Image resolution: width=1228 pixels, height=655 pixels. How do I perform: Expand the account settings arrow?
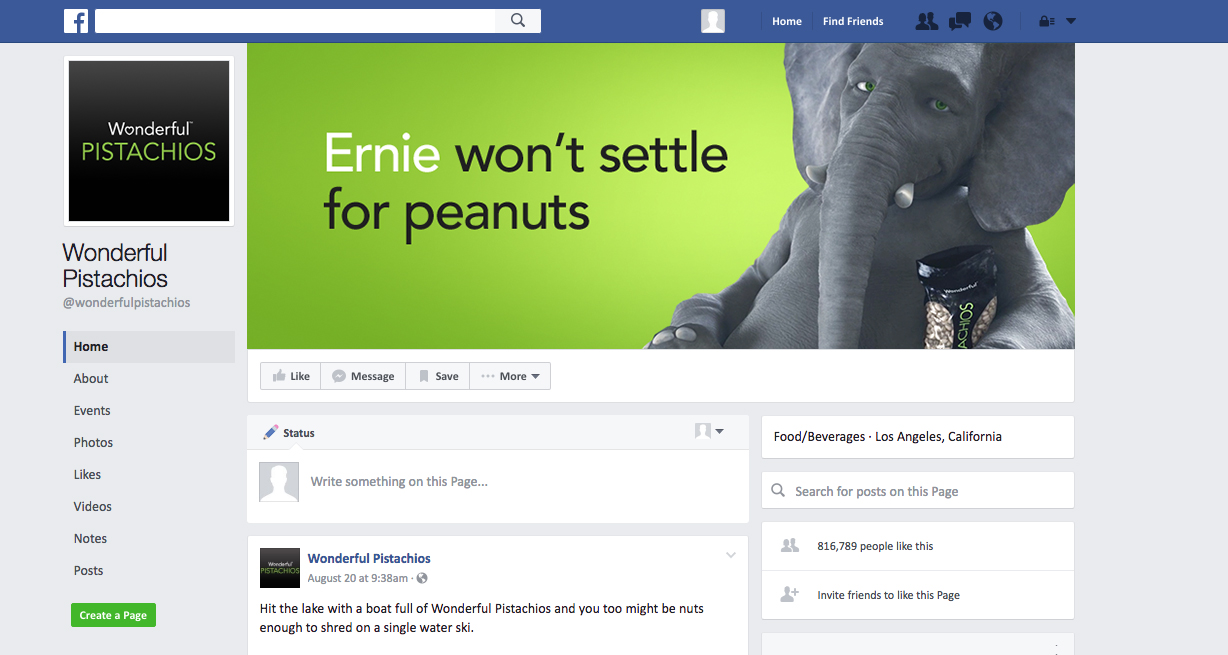[1071, 21]
